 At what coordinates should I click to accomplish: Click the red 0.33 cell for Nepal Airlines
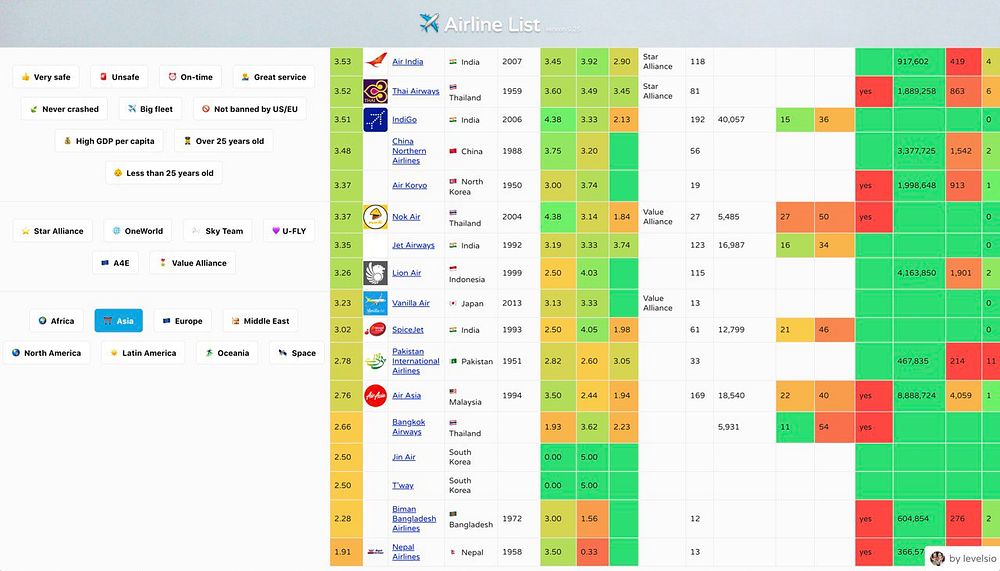click(592, 552)
